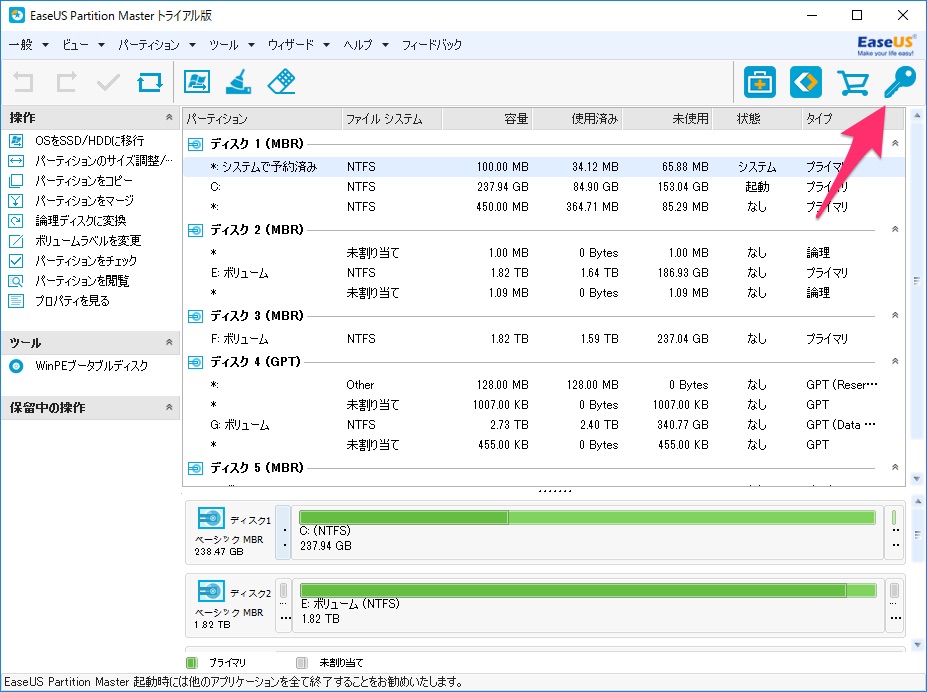The width and height of the screenshot is (927, 692).
Task: Open the パーティション menu
Action: click(x=157, y=45)
